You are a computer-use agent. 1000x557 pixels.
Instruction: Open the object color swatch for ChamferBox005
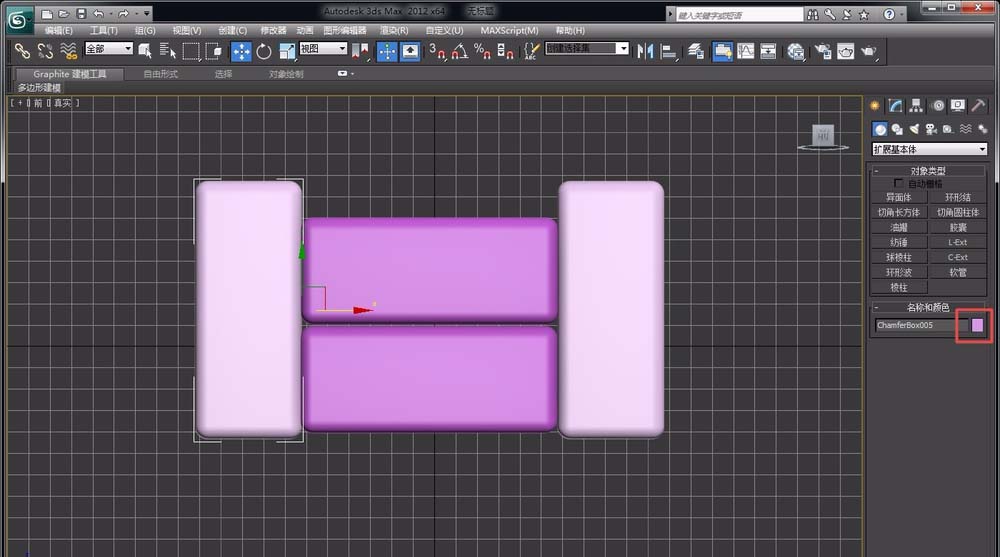[977, 325]
